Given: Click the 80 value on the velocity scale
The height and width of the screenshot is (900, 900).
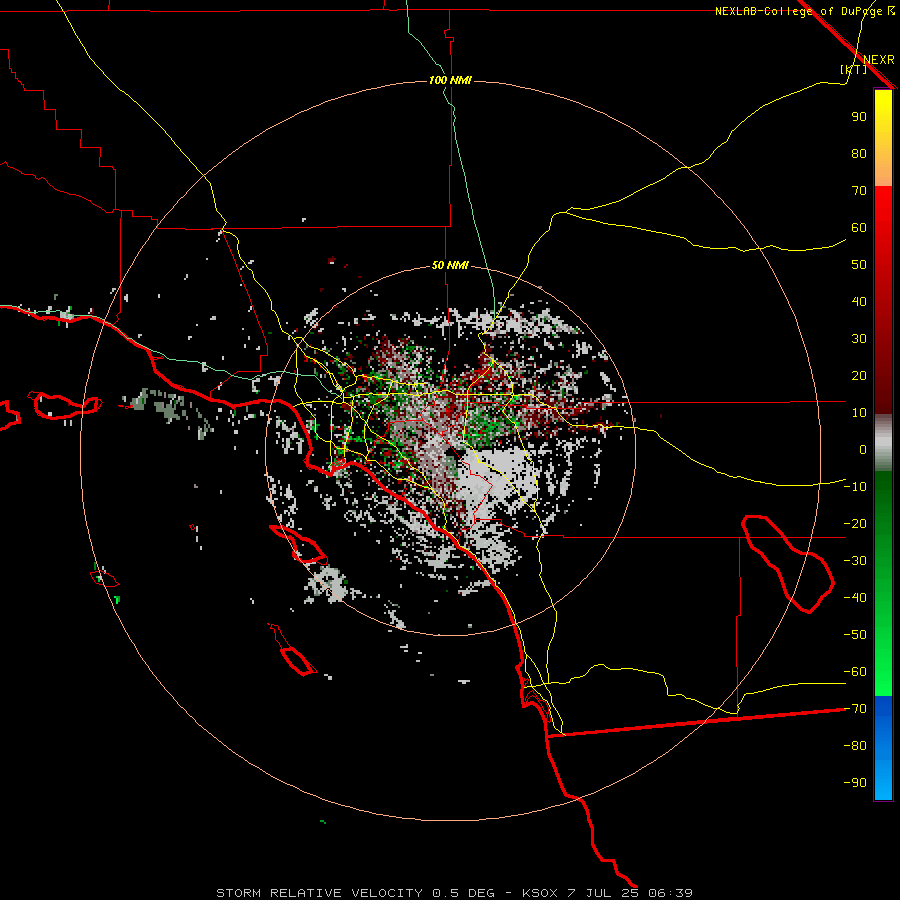Looking at the screenshot, I should [x=859, y=153].
